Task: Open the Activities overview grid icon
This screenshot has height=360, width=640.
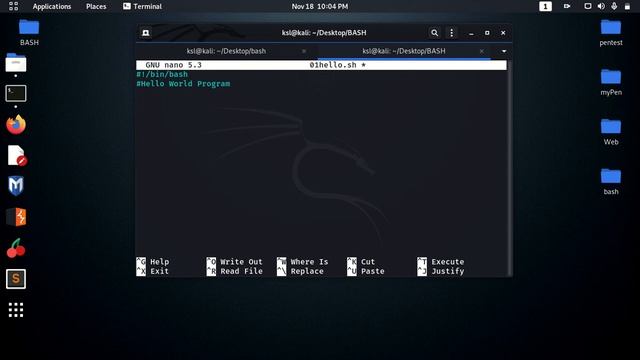Action: (x=13, y=6)
